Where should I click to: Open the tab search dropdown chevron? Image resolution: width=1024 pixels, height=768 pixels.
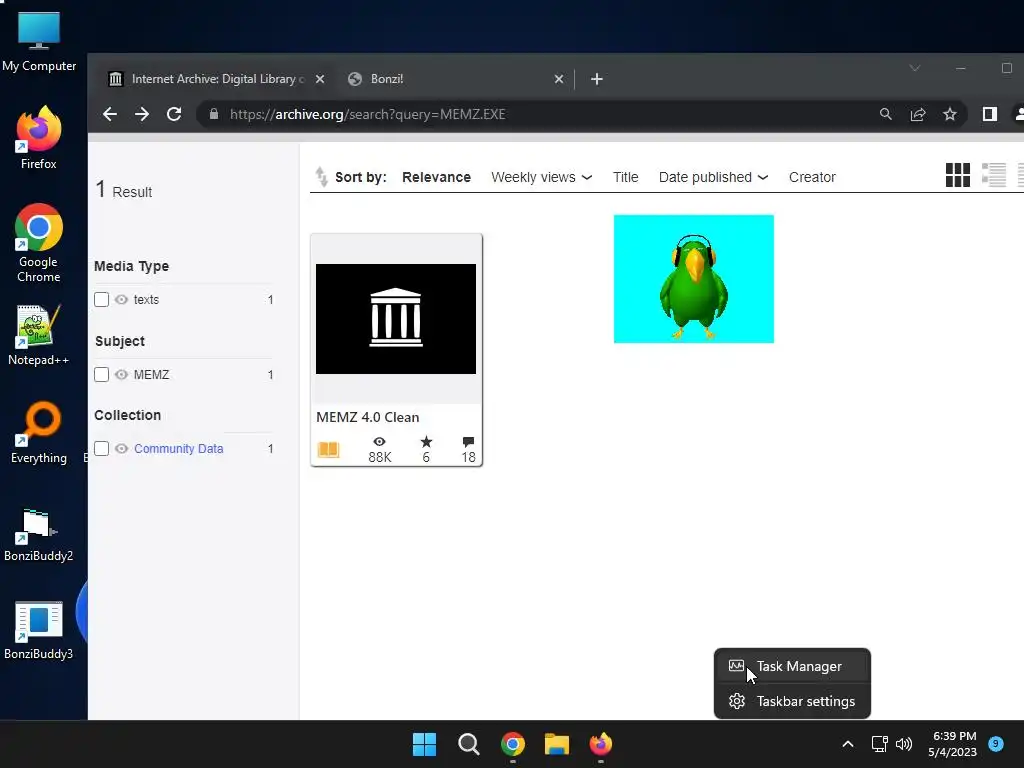[x=915, y=68]
